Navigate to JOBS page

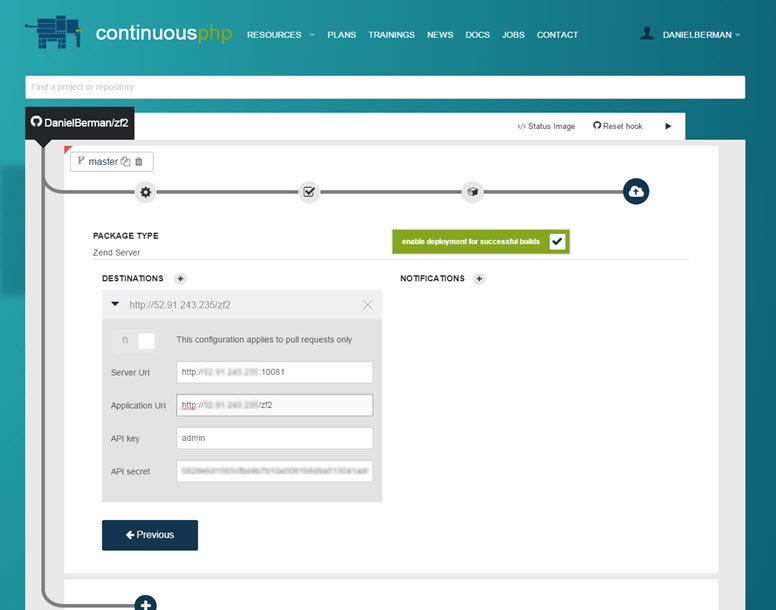point(513,35)
